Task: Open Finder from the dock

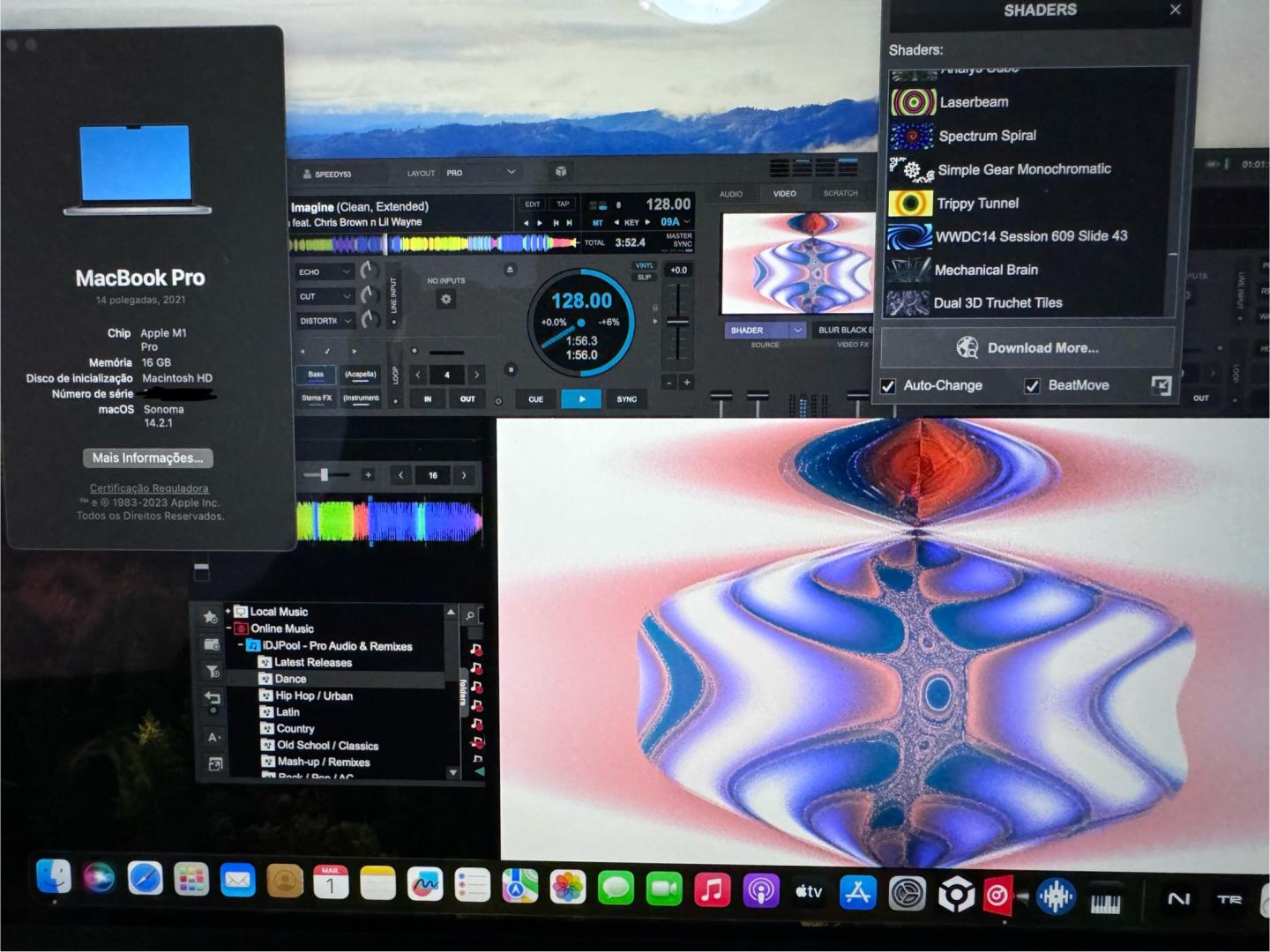Action: point(54,876)
